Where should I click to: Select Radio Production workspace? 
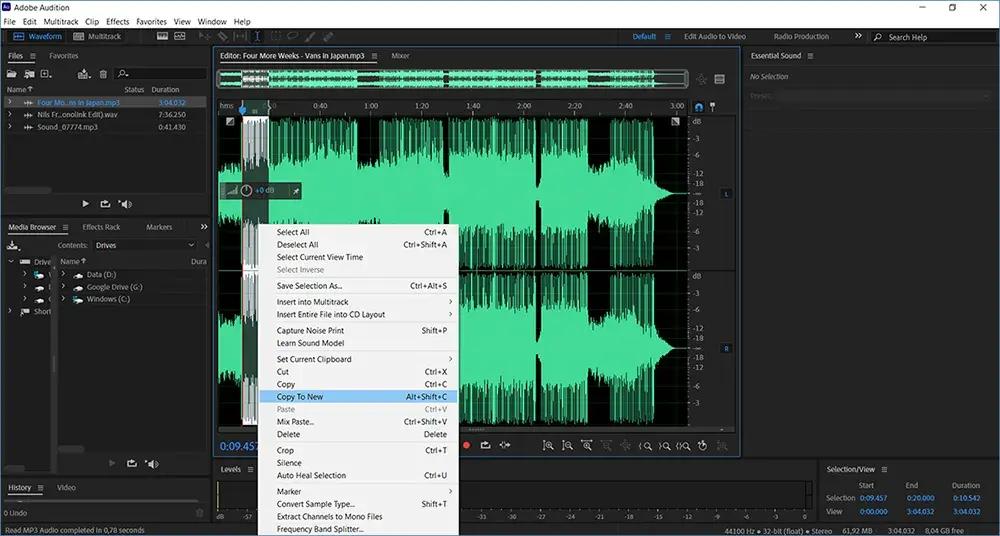coord(801,36)
